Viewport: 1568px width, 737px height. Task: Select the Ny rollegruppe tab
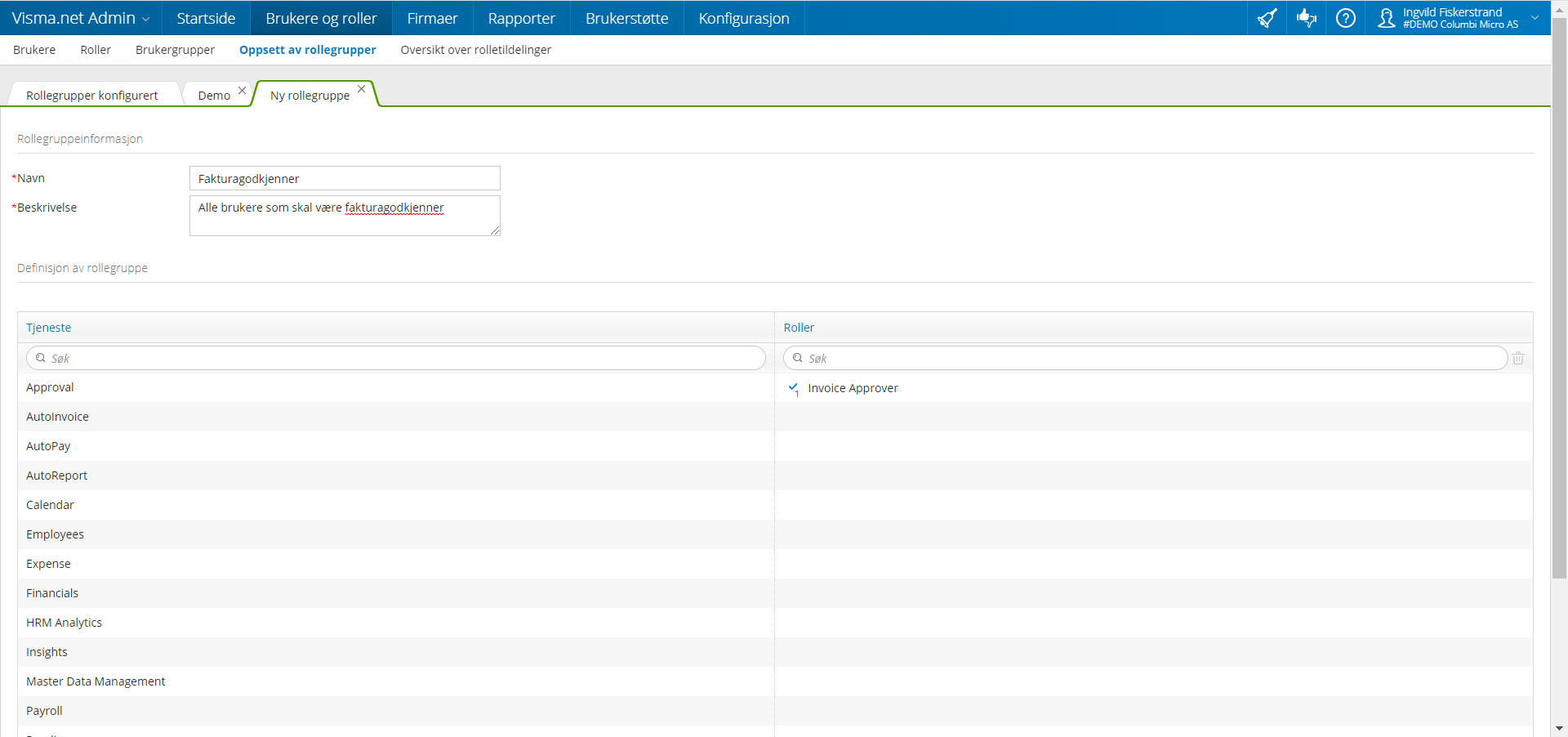point(310,95)
